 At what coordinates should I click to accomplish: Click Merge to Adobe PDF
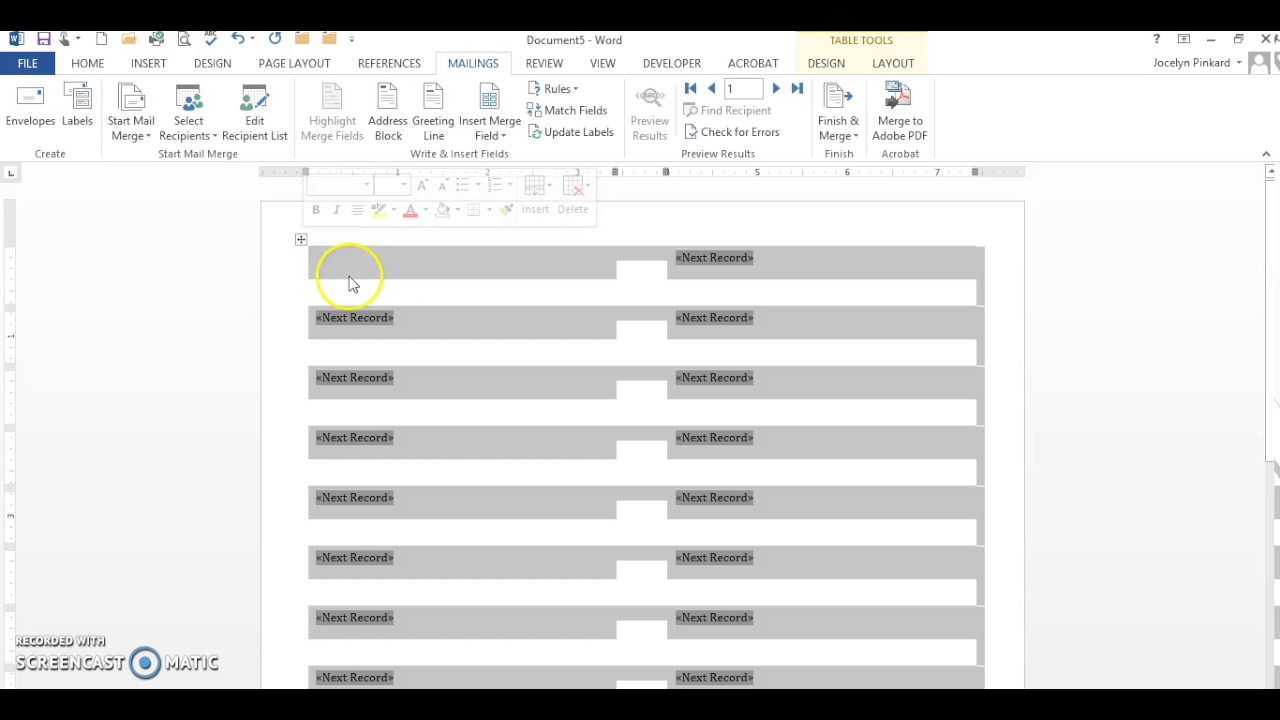pos(900,113)
